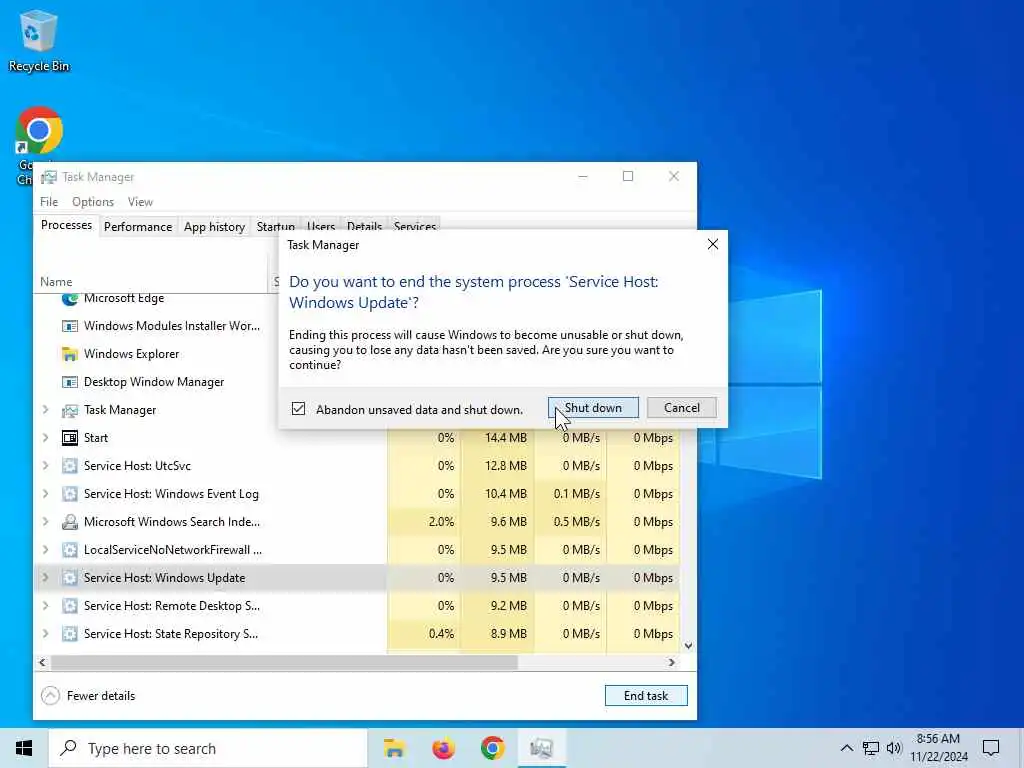Open the Windows Start menu
The image size is (1024, 768).
pyautogui.click(x=24, y=748)
